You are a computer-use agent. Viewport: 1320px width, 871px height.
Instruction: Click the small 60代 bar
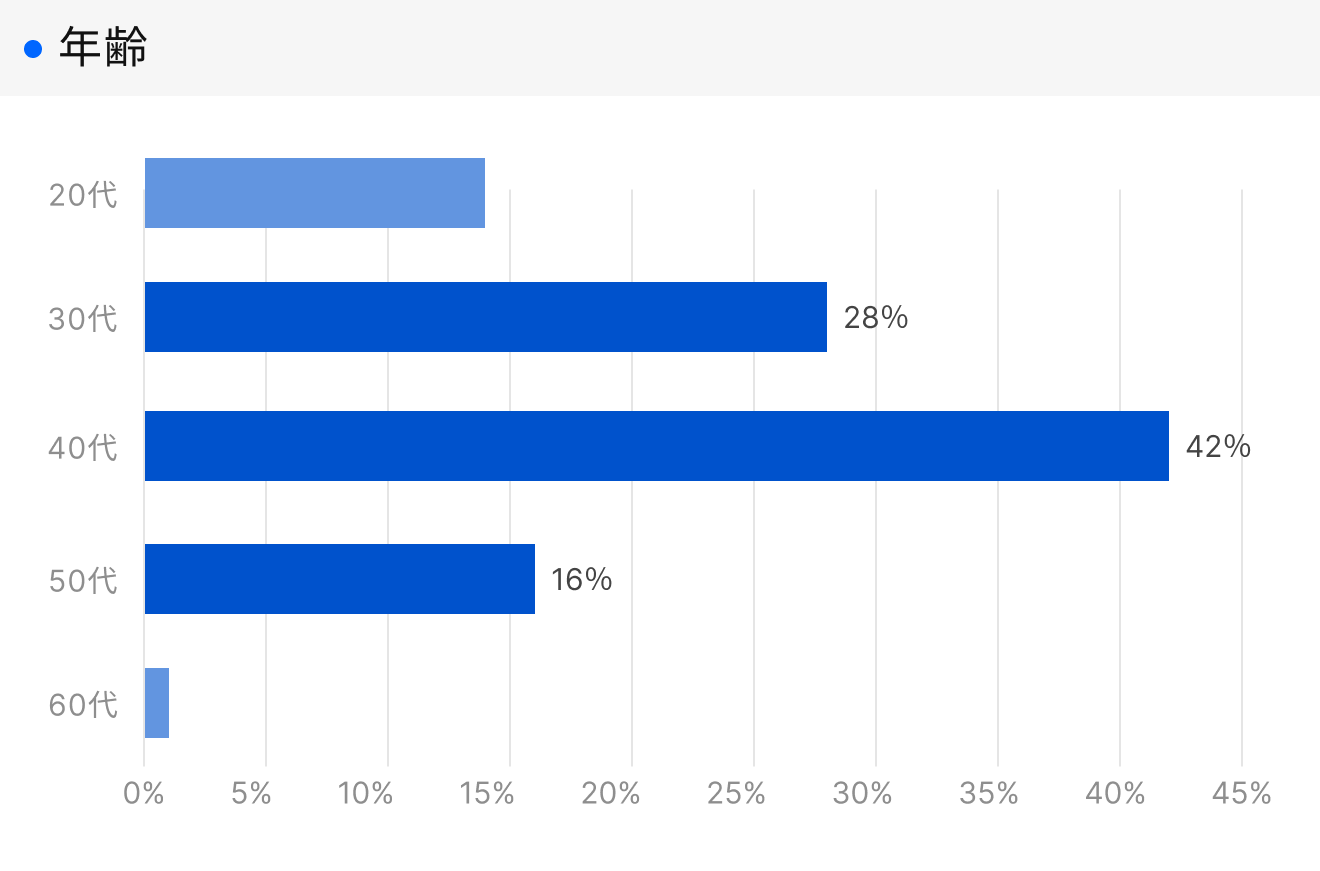tap(157, 703)
